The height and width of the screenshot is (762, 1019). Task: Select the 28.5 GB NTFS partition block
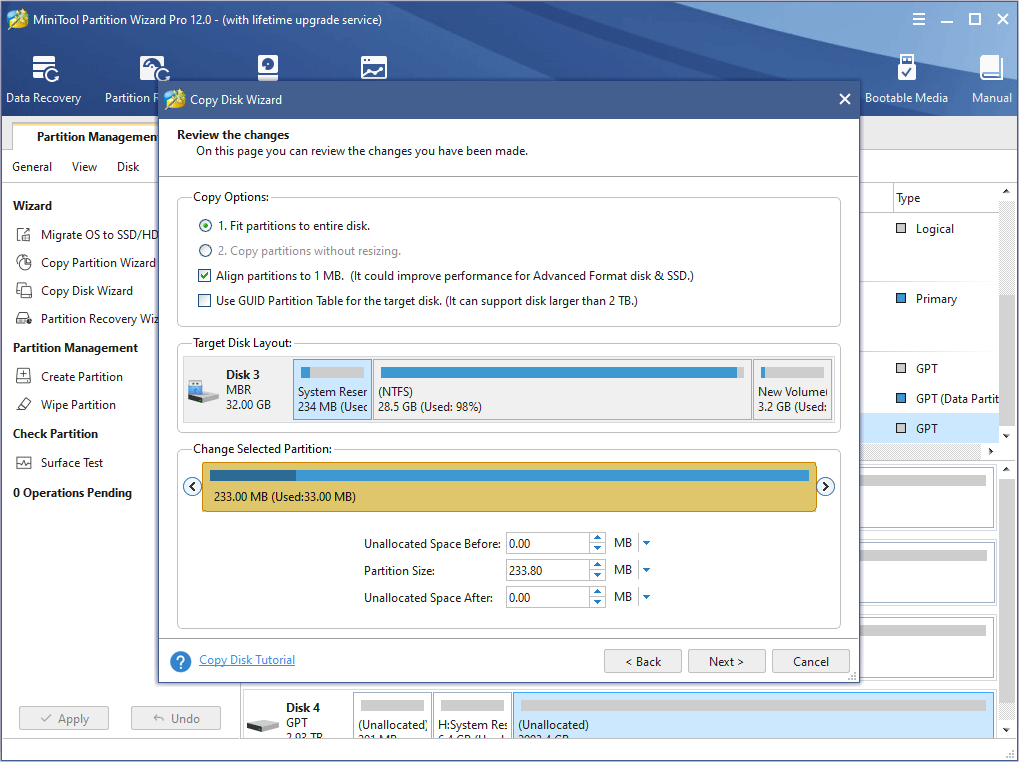coord(562,390)
